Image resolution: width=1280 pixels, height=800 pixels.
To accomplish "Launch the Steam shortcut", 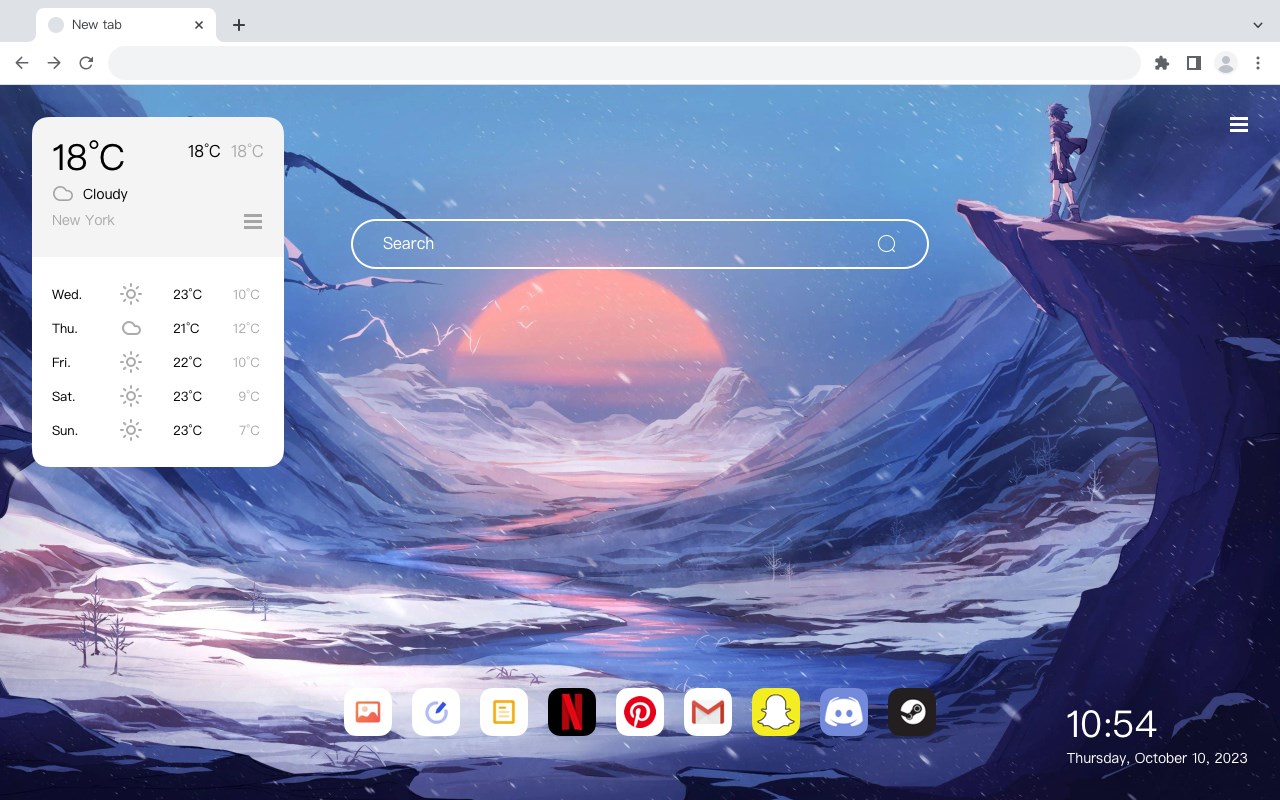I will tap(912, 712).
